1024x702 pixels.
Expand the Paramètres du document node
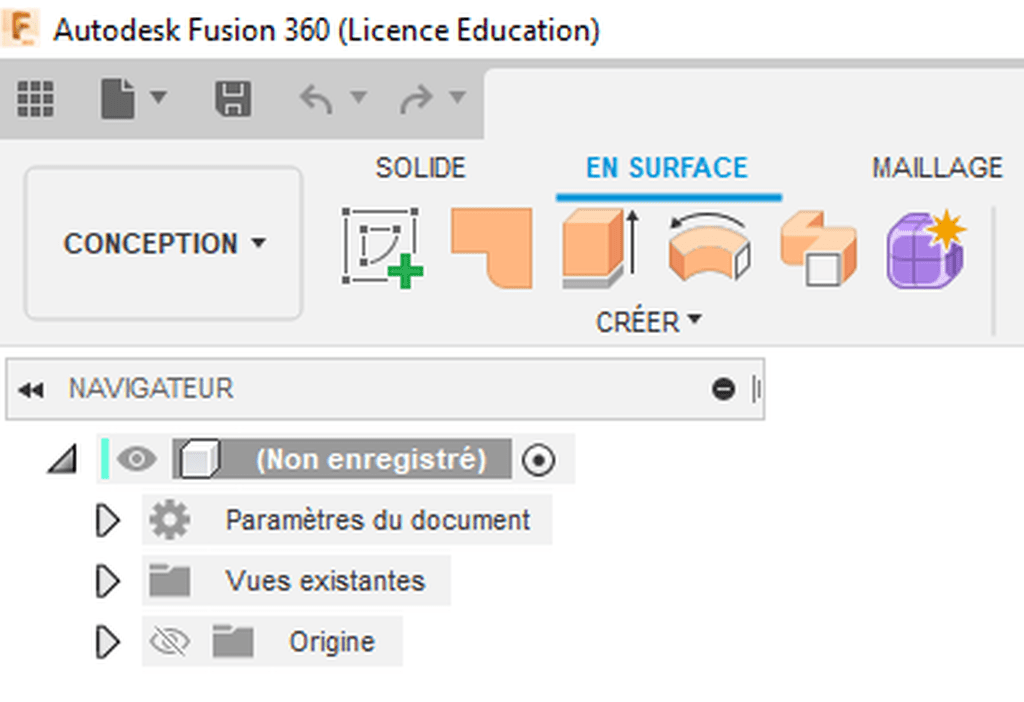pyautogui.click(x=108, y=520)
